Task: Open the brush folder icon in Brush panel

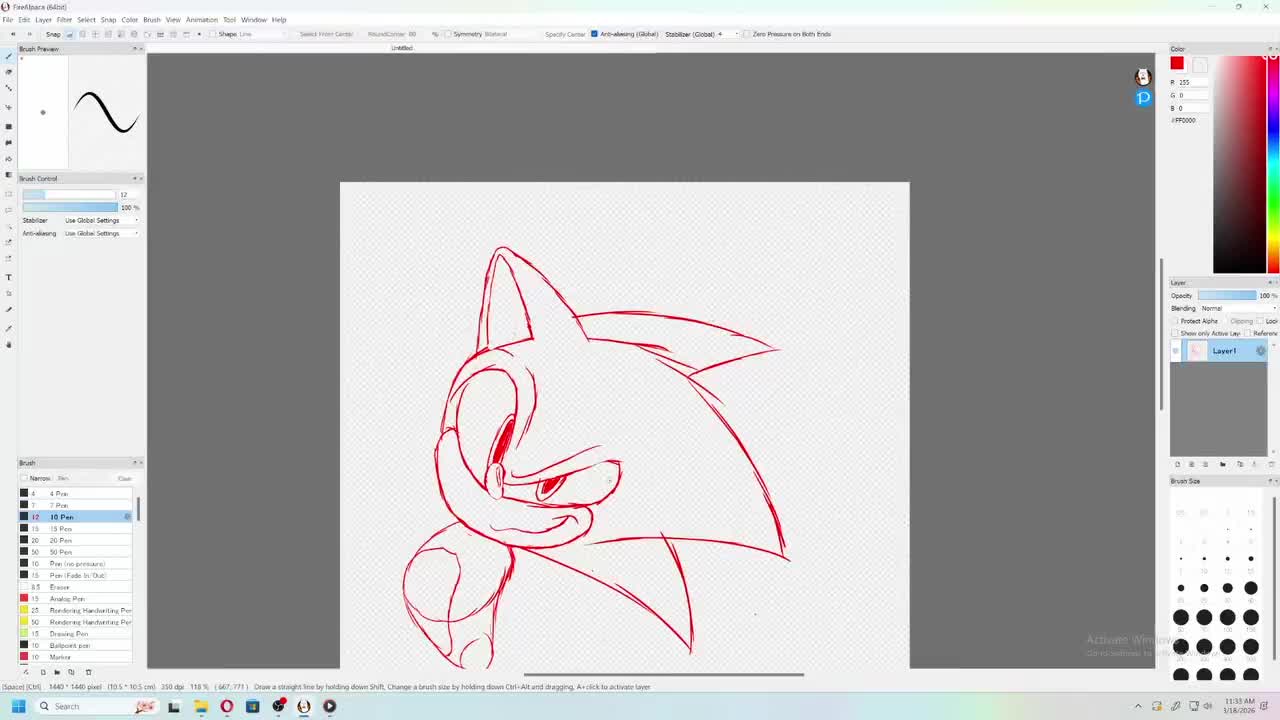Action: tap(56, 672)
